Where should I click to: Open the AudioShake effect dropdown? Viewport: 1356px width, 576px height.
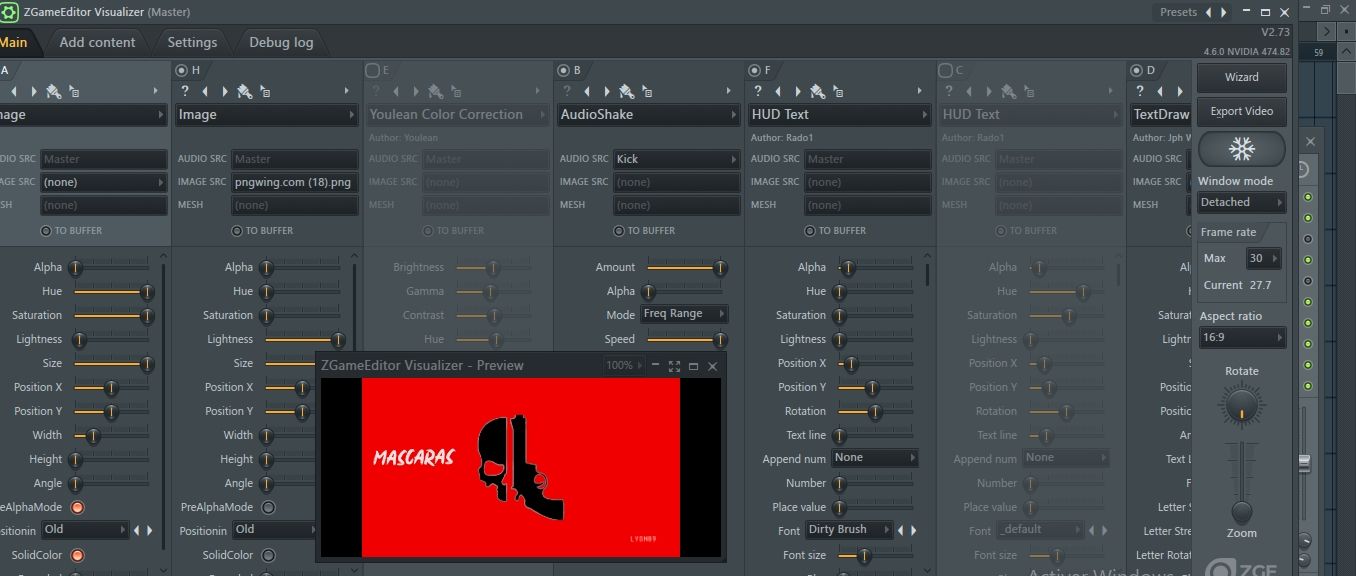pyautogui.click(x=649, y=115)
